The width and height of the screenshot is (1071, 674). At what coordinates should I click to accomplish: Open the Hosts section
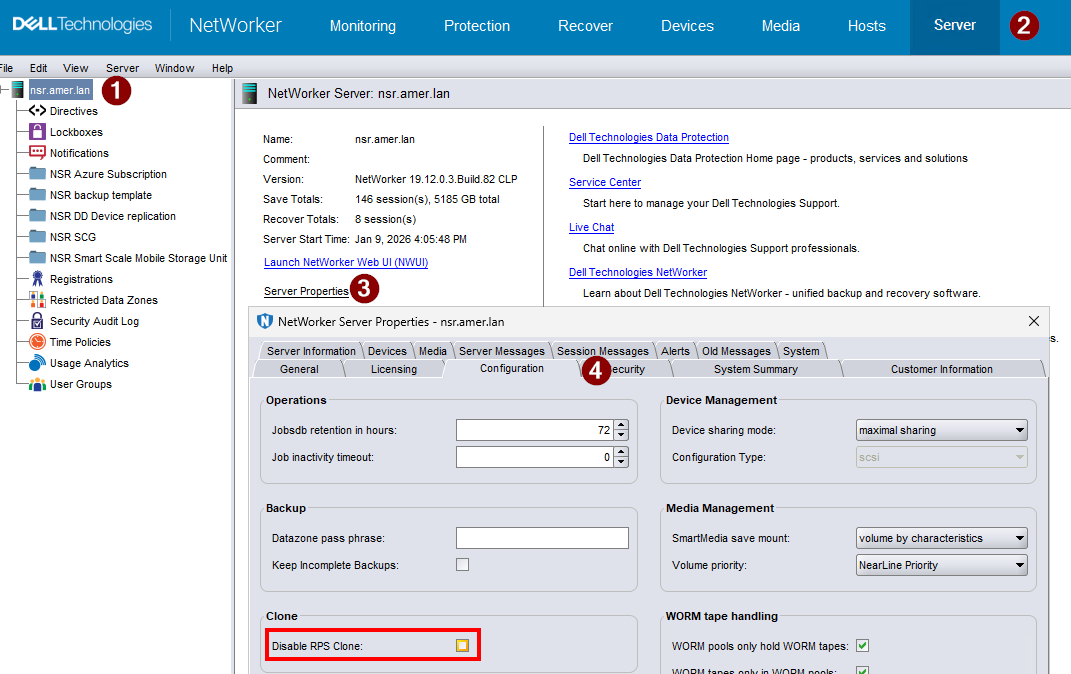[867, 26]
